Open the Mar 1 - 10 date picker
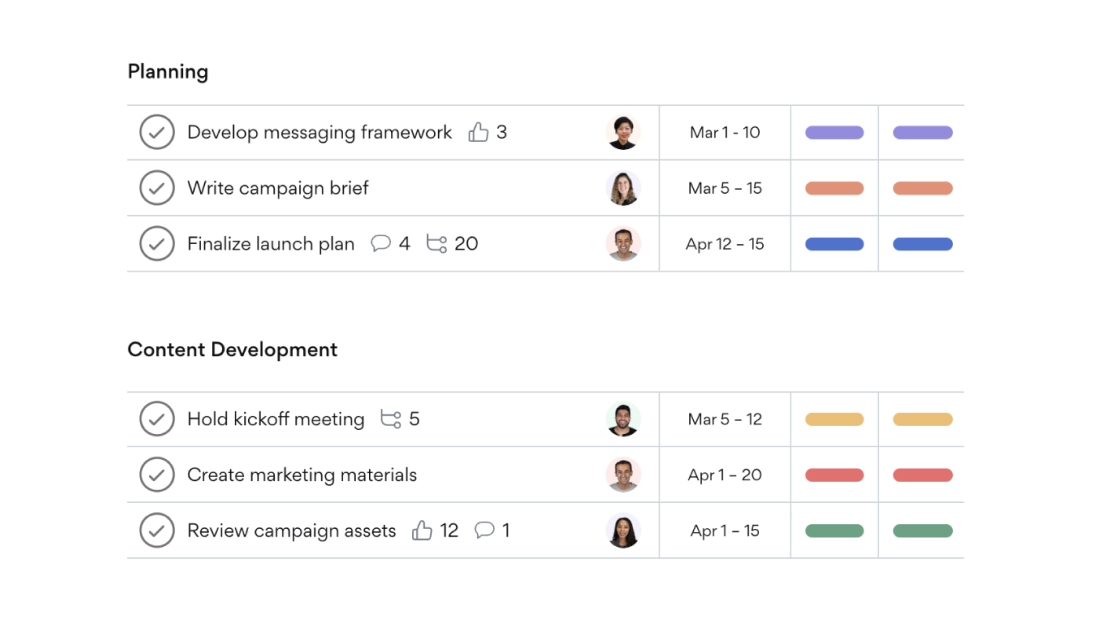This screenshot has width=1110, height=619. tap(725, 132)
